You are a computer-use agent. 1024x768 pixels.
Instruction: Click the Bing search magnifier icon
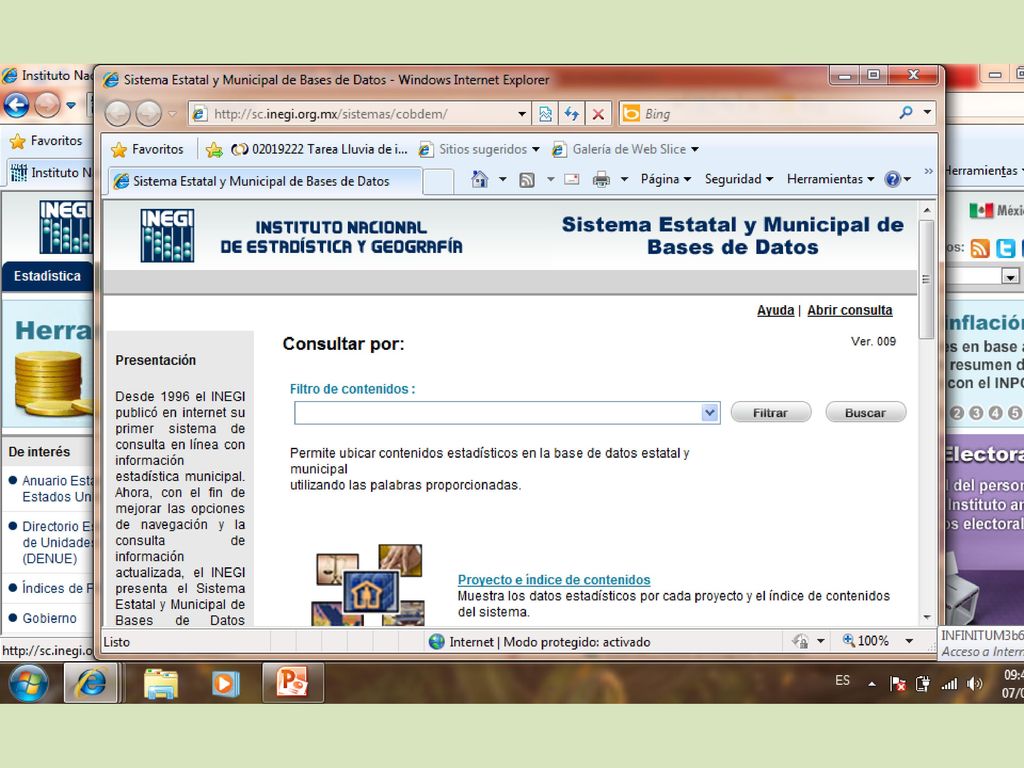tap(906, 112)
